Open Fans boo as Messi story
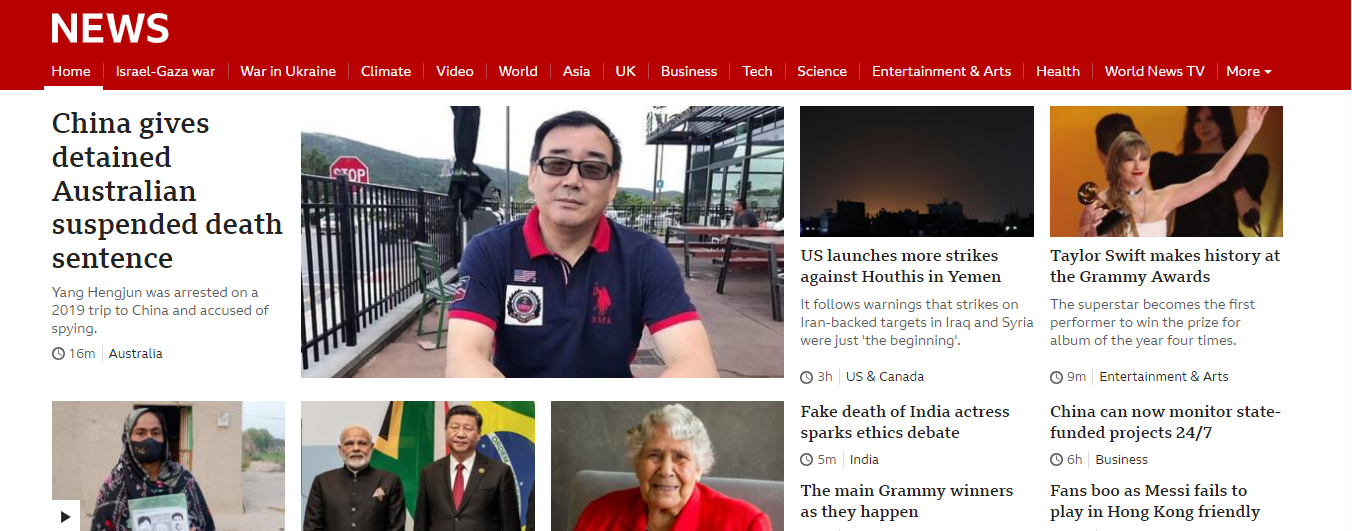Image resolution: width=1352 pixels, height=531 pixels. point(1155,501)
